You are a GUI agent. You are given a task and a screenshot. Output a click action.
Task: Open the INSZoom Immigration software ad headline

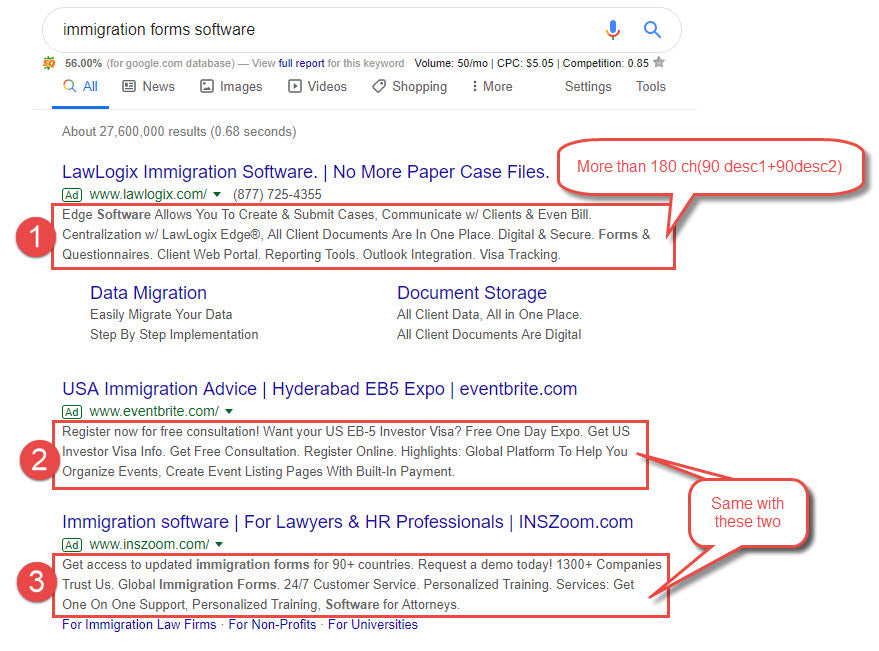(x=348, y=522)
